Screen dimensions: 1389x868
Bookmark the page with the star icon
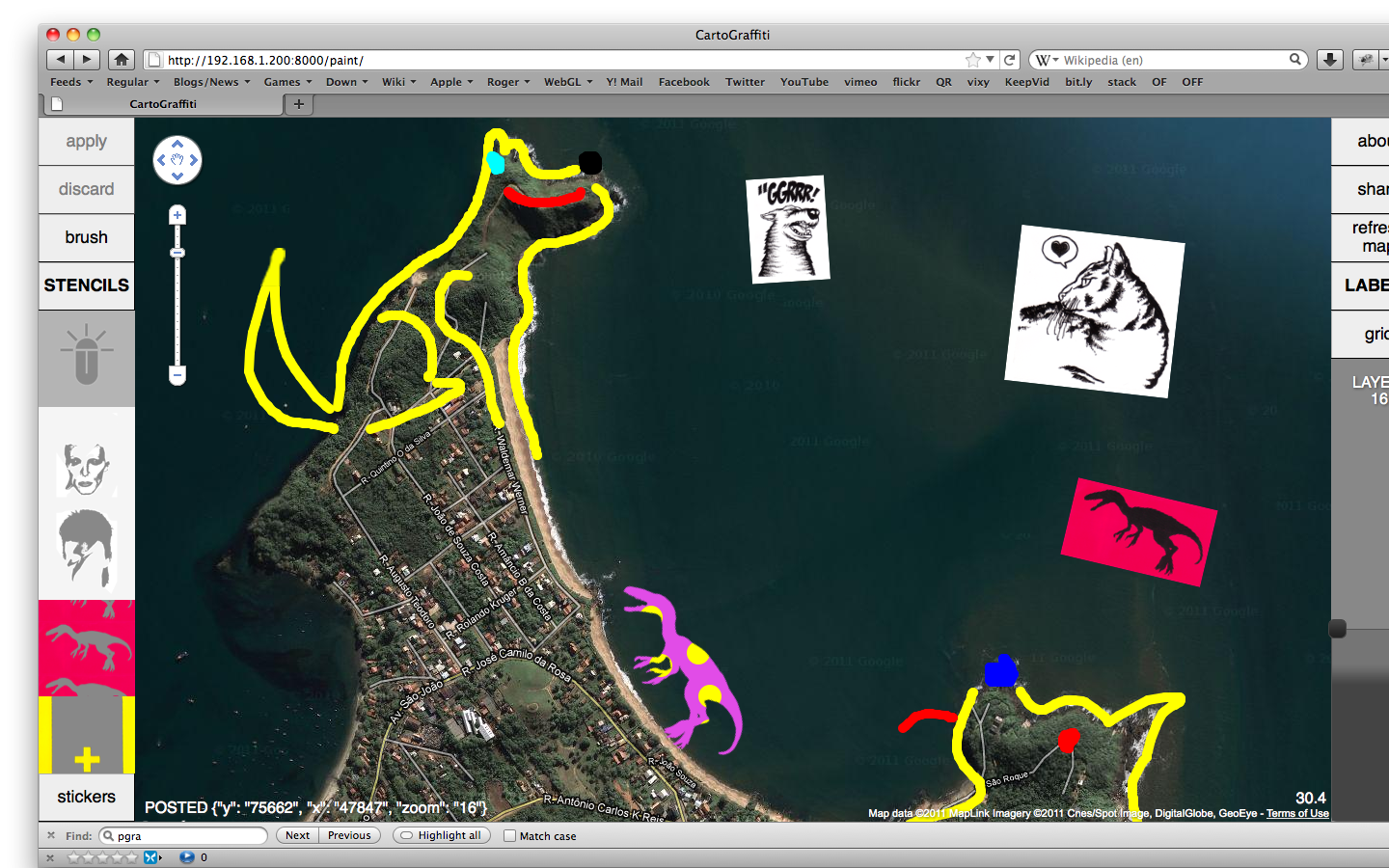click(x=973, y=60)
